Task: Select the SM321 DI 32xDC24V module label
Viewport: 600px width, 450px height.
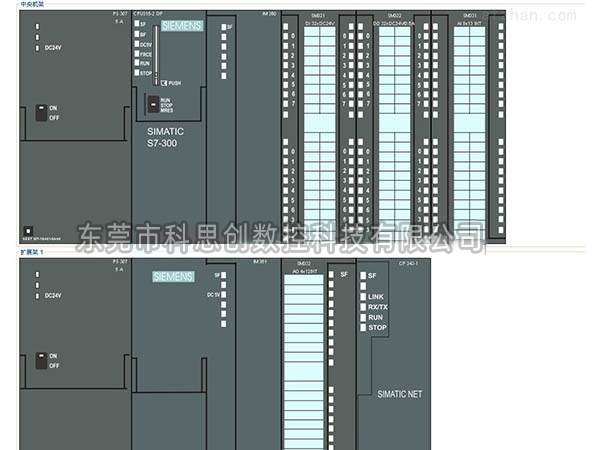Action: (x=319, y=20)
